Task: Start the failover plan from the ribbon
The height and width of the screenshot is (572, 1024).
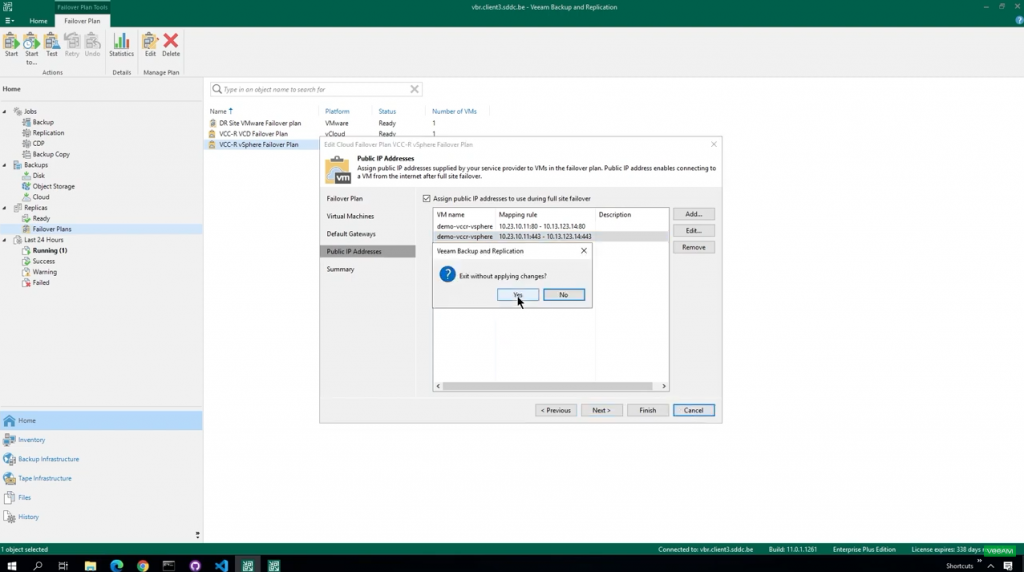Action: point(11,45)
